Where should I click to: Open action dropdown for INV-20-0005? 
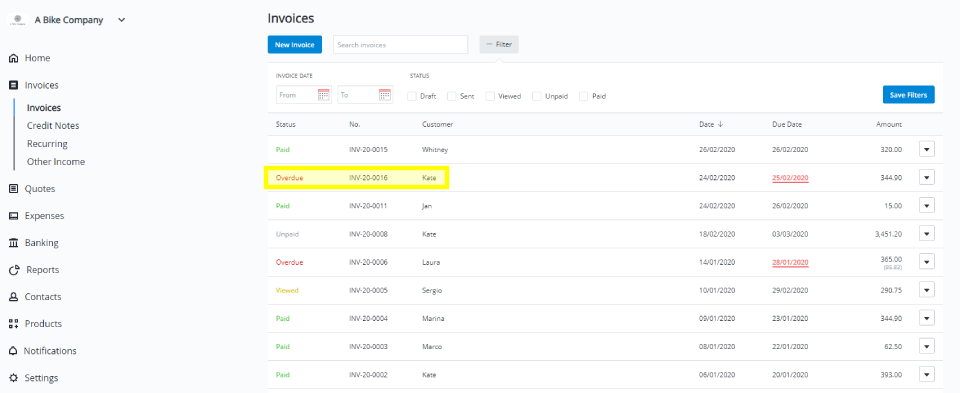[x=926, y=290]
